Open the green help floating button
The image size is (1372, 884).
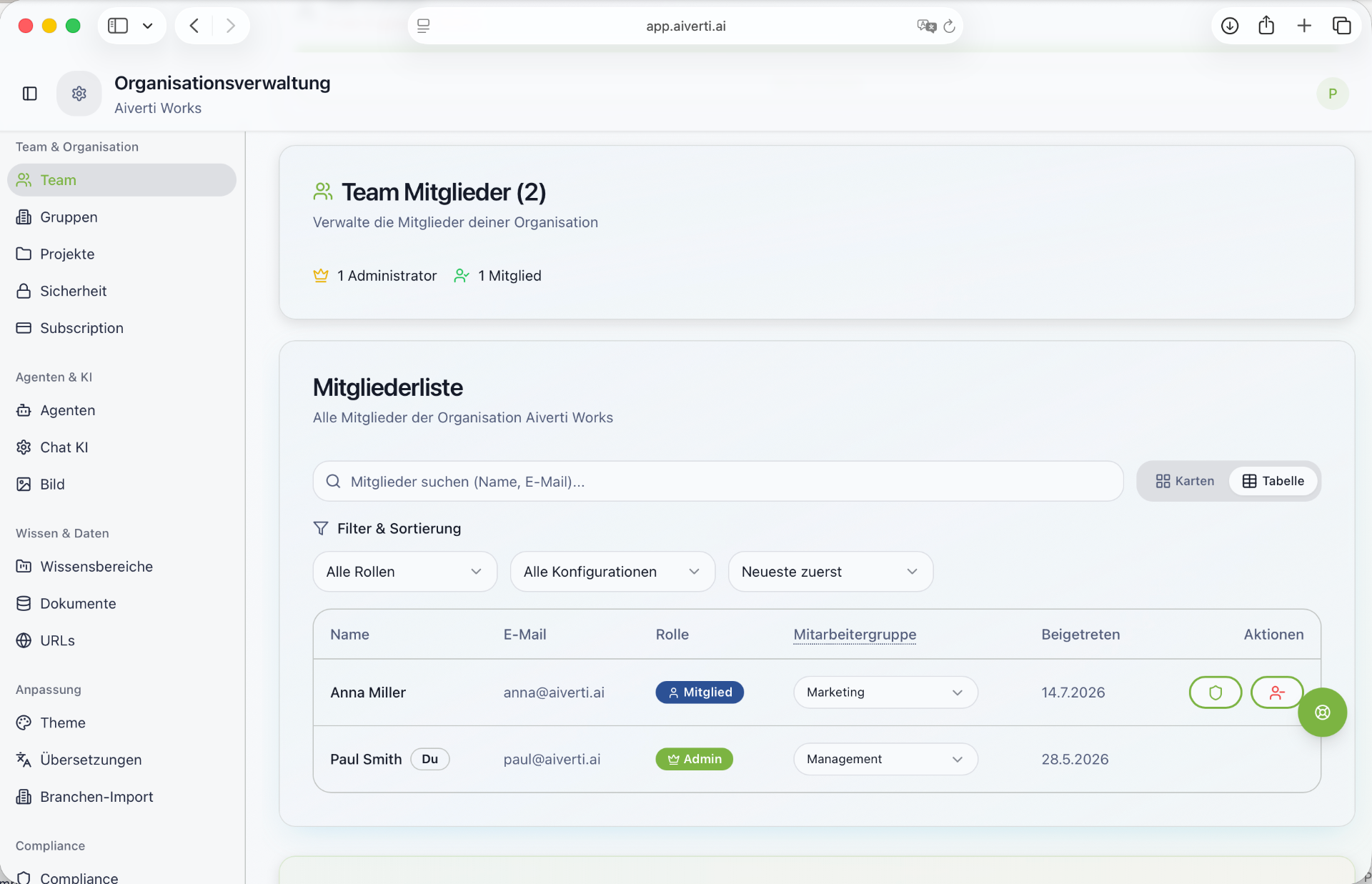click(1322, 712)
